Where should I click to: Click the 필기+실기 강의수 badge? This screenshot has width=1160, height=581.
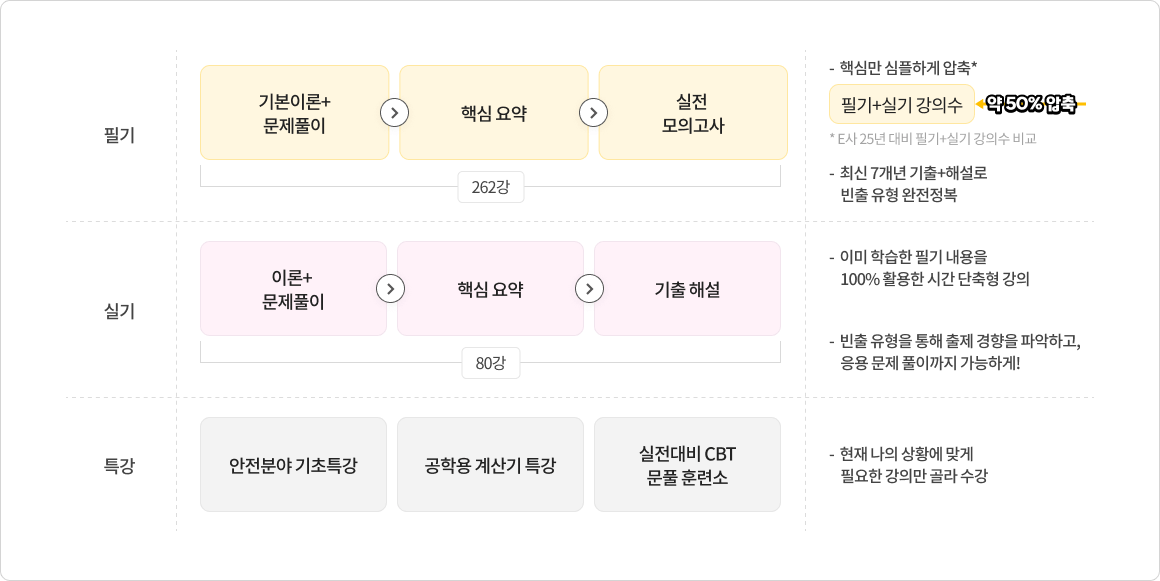pyautogui.click(x=902, y=104)
